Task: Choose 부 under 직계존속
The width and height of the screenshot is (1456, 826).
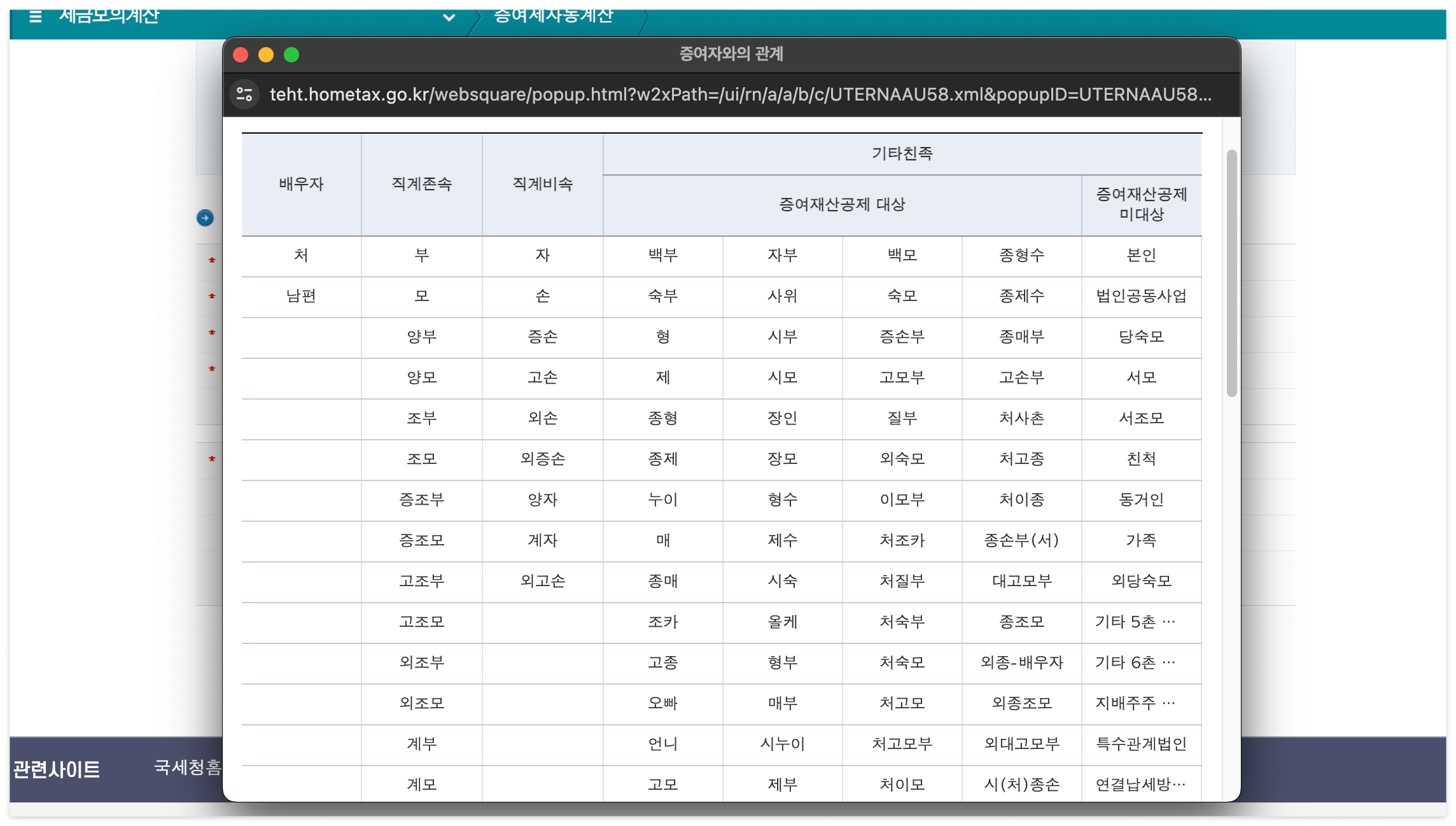Action: pos(421,256)
